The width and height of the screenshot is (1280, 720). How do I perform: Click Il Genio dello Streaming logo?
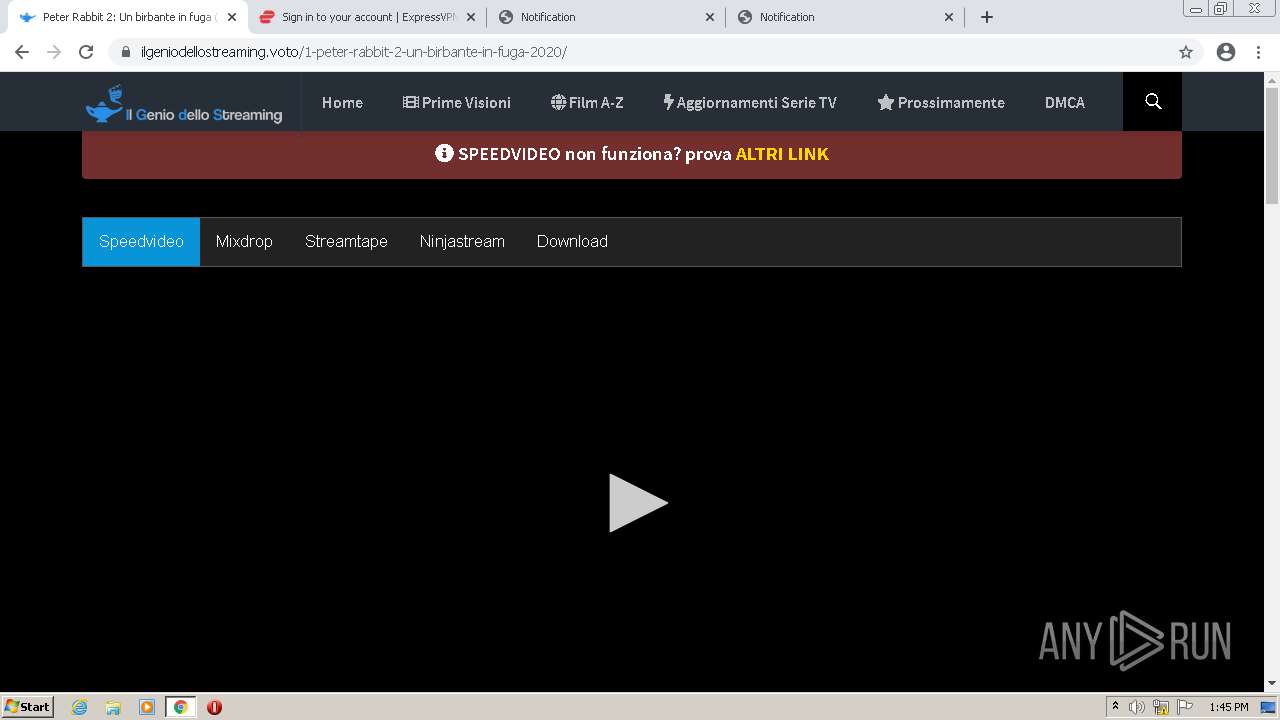[x=184, y=104]
